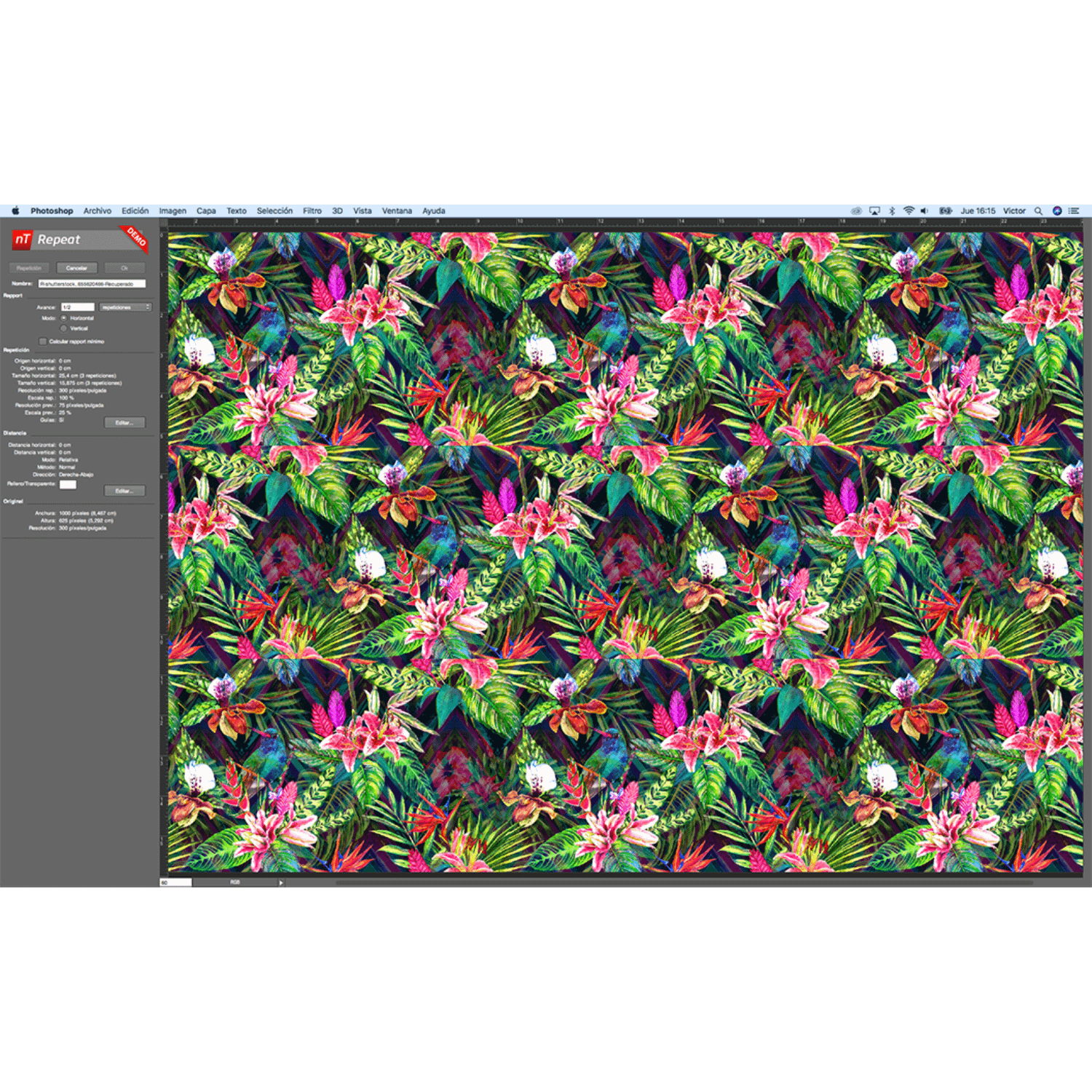The height and width of the screenshot is (1092, 1092).
Task: Click the Jue 16:15 clock
Action: pos(978,211)
